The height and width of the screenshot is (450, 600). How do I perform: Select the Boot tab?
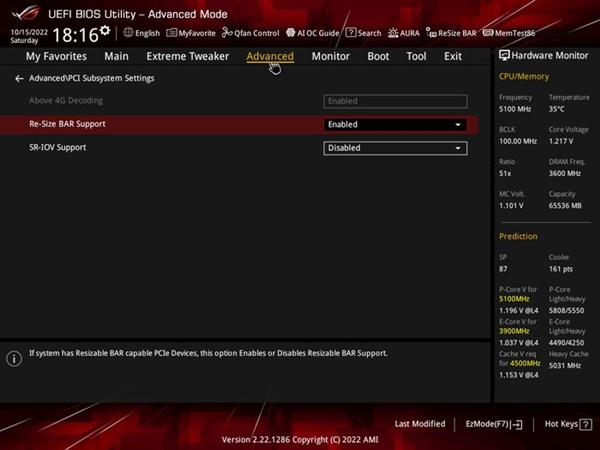378,57
